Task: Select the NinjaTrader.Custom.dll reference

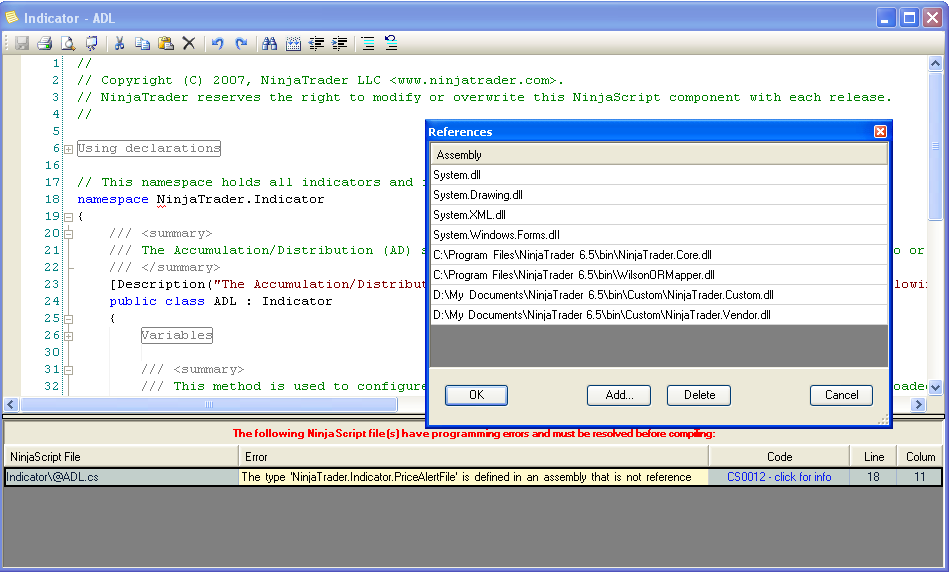Action: coord(658,295)
